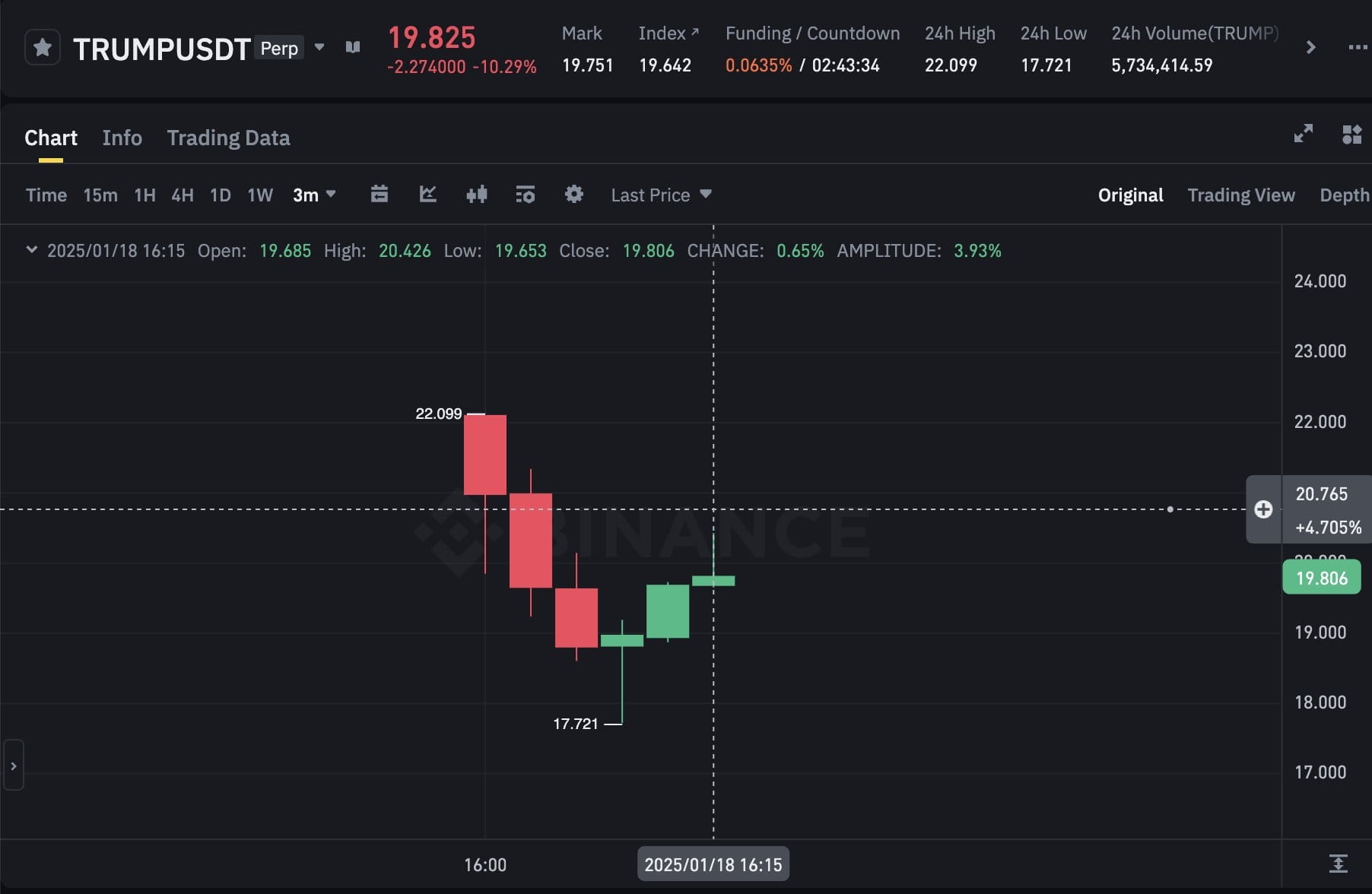Open the drawing tools icon
The image size is (1372, 894).
pyautogui.click(x=428, y=195)
